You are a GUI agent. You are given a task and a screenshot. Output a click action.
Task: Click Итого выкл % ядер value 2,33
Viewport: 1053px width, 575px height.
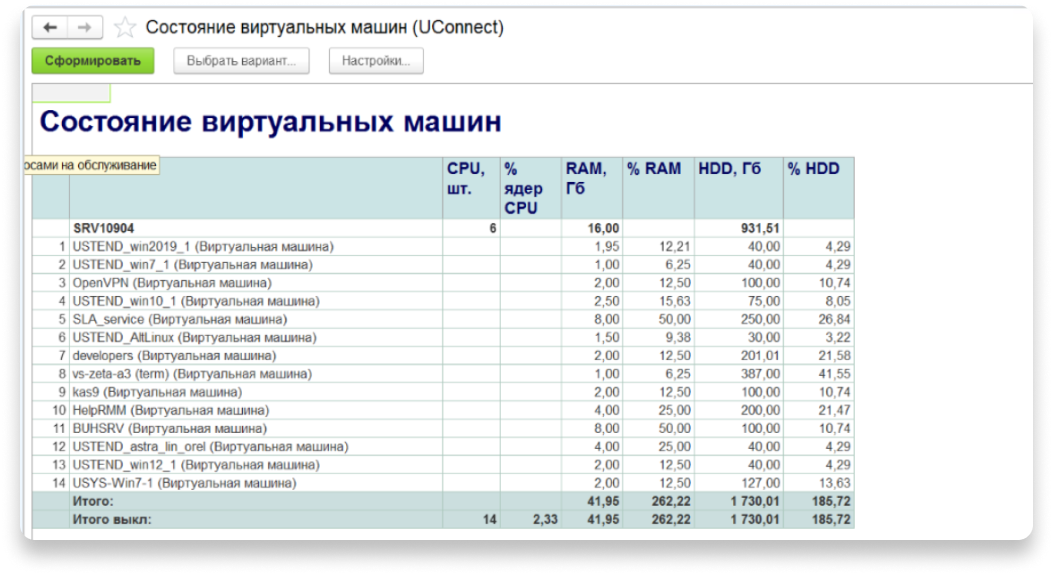(545, 519)
